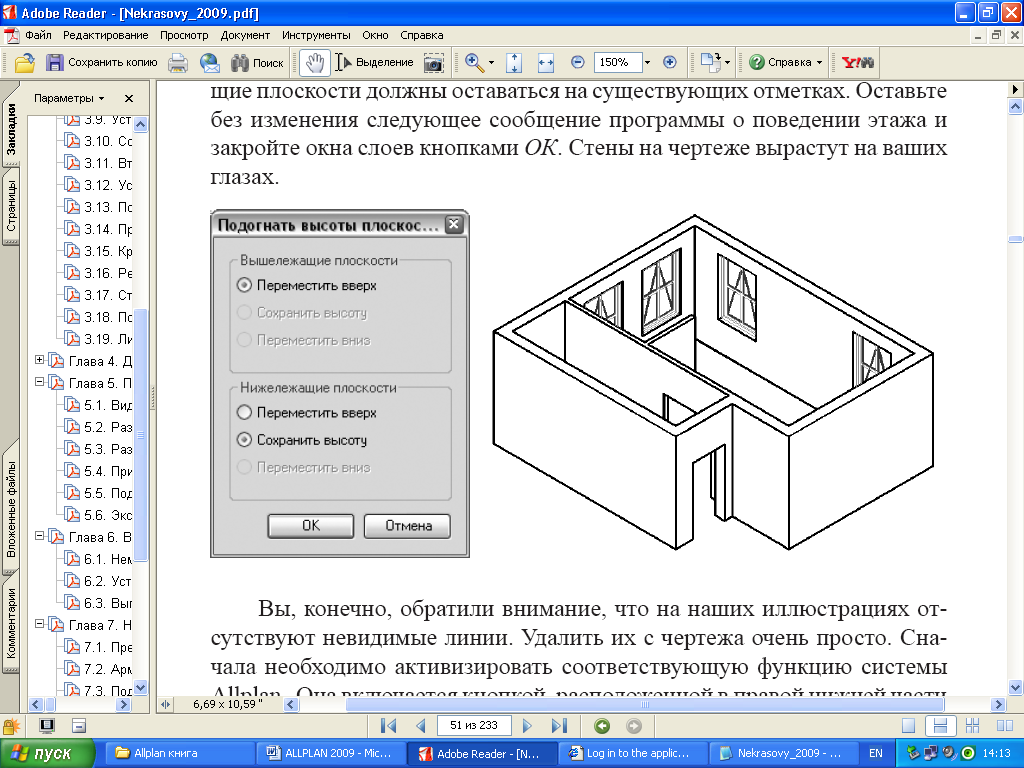Click the document vertical scroll thumb

(1016, 239)
